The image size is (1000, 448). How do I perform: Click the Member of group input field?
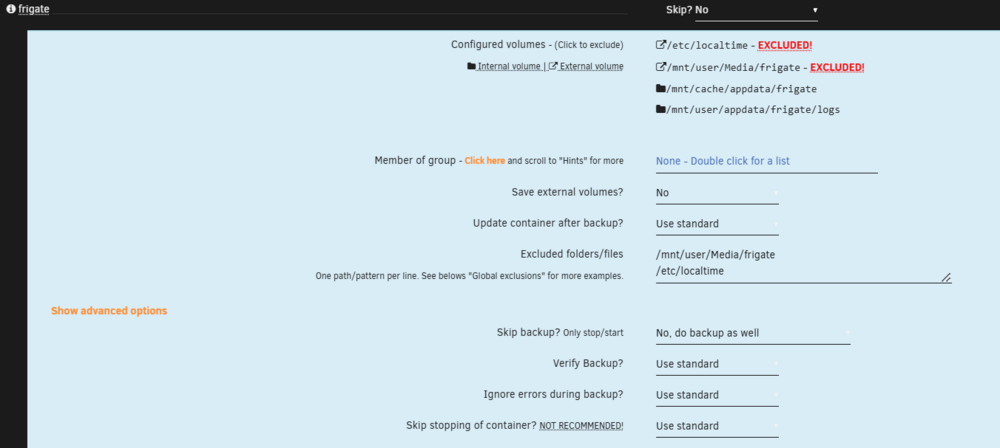(767, 162)
